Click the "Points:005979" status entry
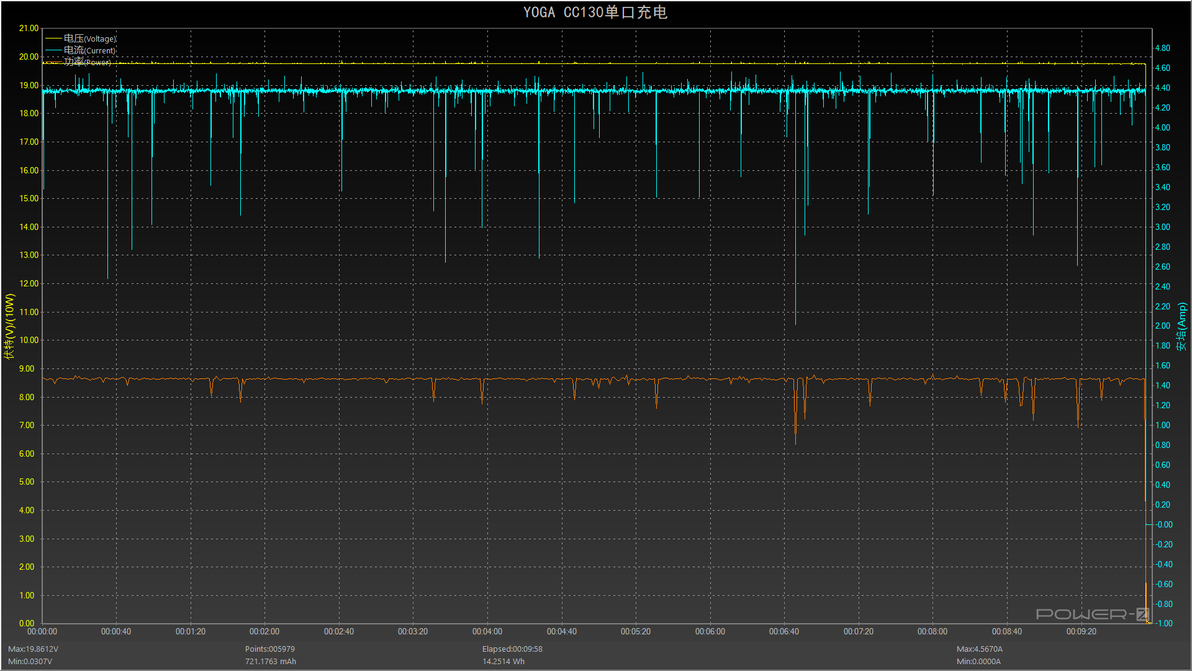 270,649
